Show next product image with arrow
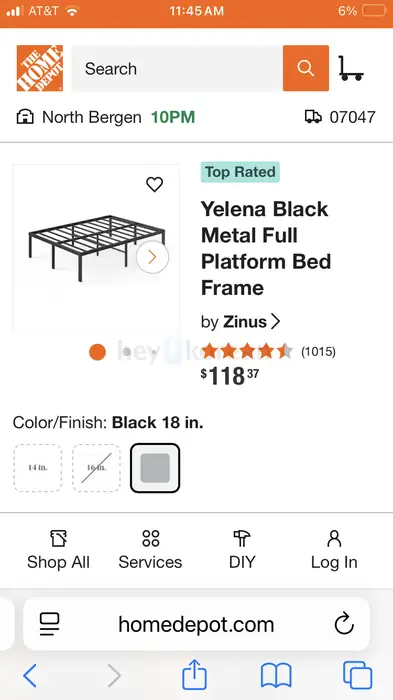The height and width of the screenshot is (700, 393). pos(152,257)
